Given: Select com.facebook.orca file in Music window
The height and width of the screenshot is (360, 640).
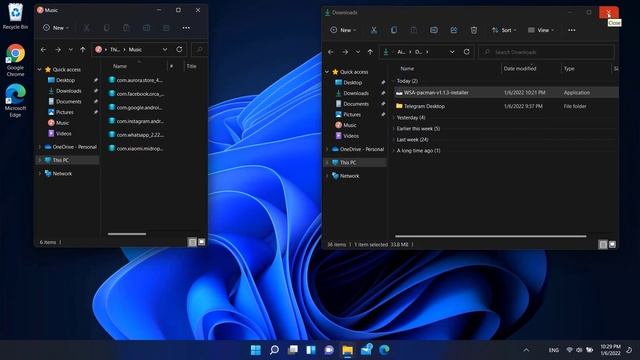Looking at the screenshot, I should pyautogui.click(x=136, y=94).
